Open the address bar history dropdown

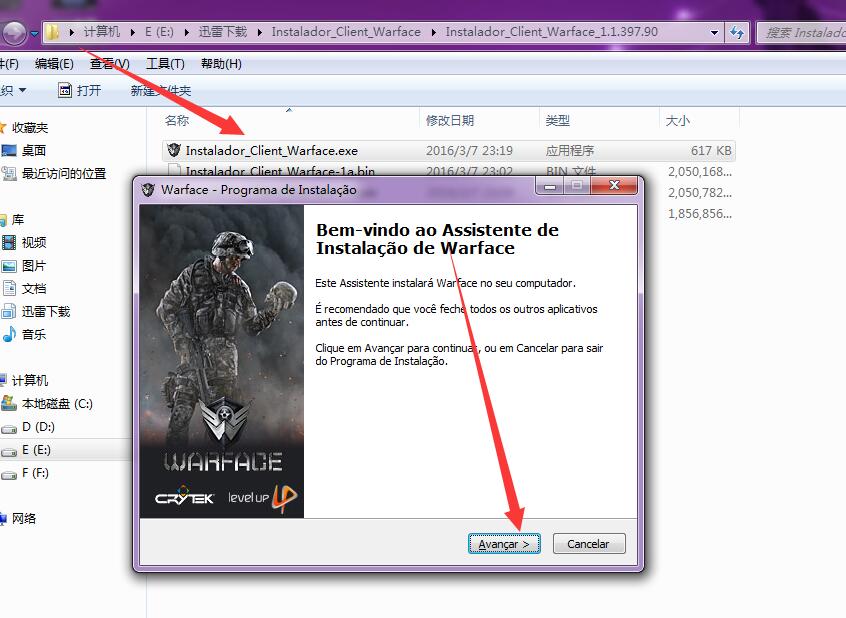[x=714, y=32]
